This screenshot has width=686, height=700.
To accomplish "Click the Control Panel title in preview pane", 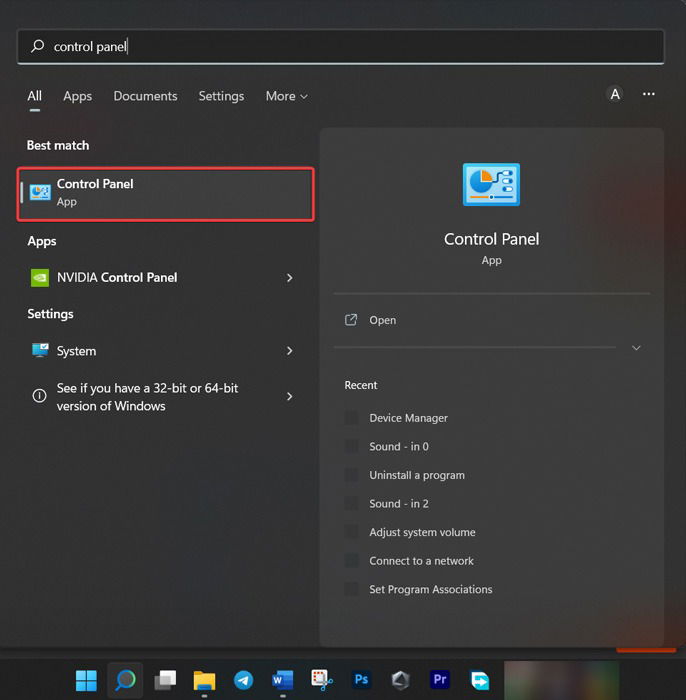I will (x=491, y=239).
